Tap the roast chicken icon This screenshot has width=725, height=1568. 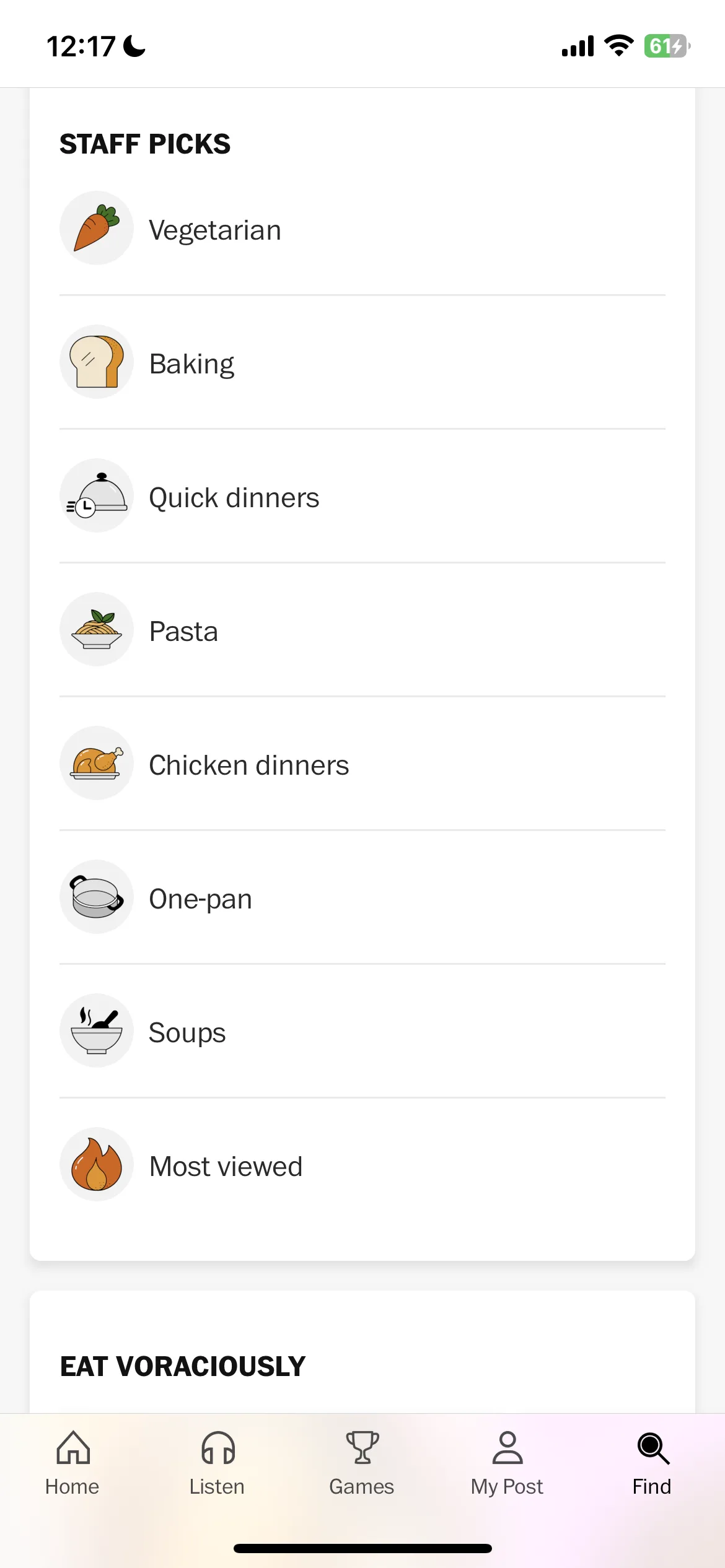[x=97, y=763]
